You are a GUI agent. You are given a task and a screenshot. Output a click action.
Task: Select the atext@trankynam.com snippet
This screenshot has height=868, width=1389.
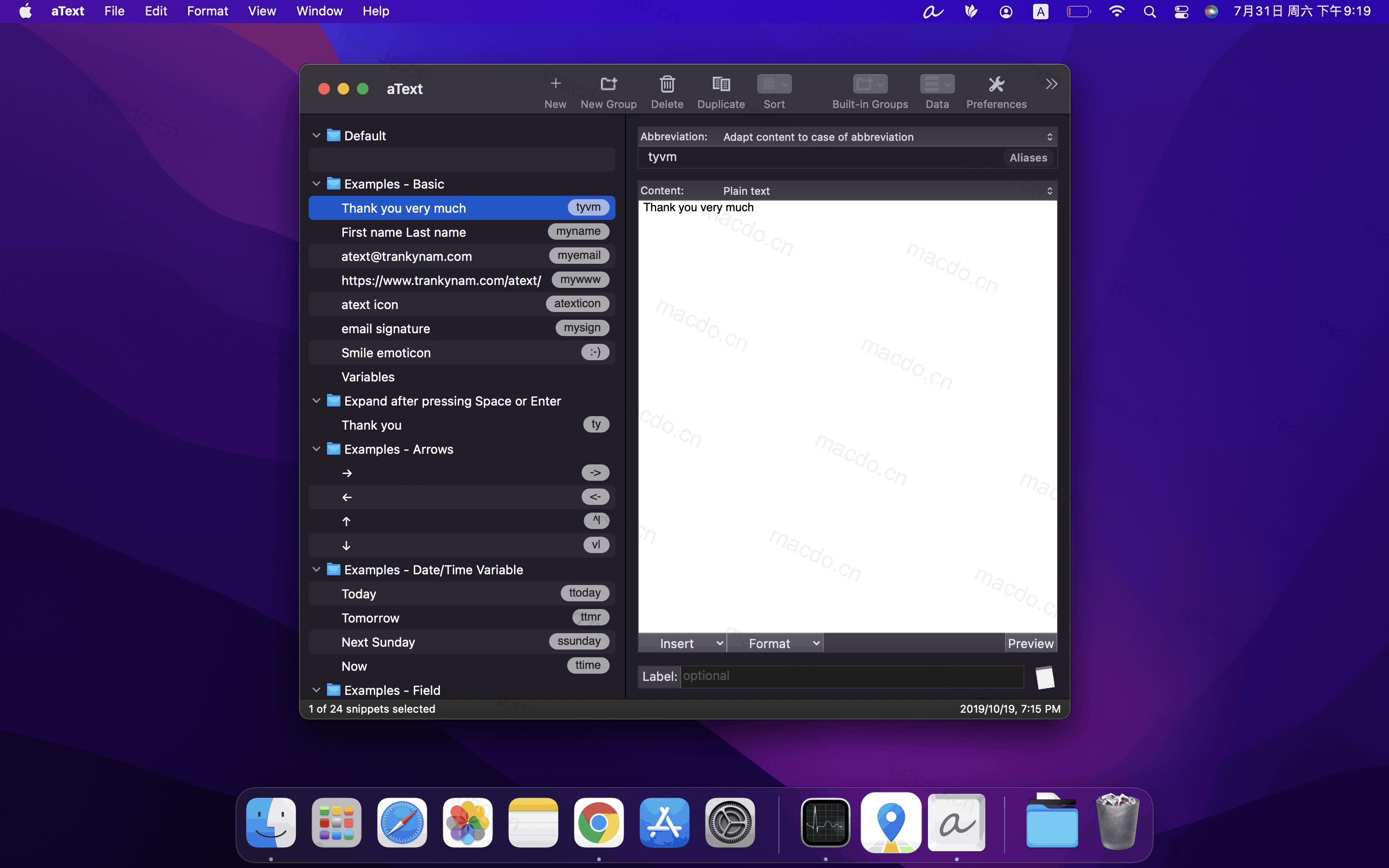(x=462, y=256)
